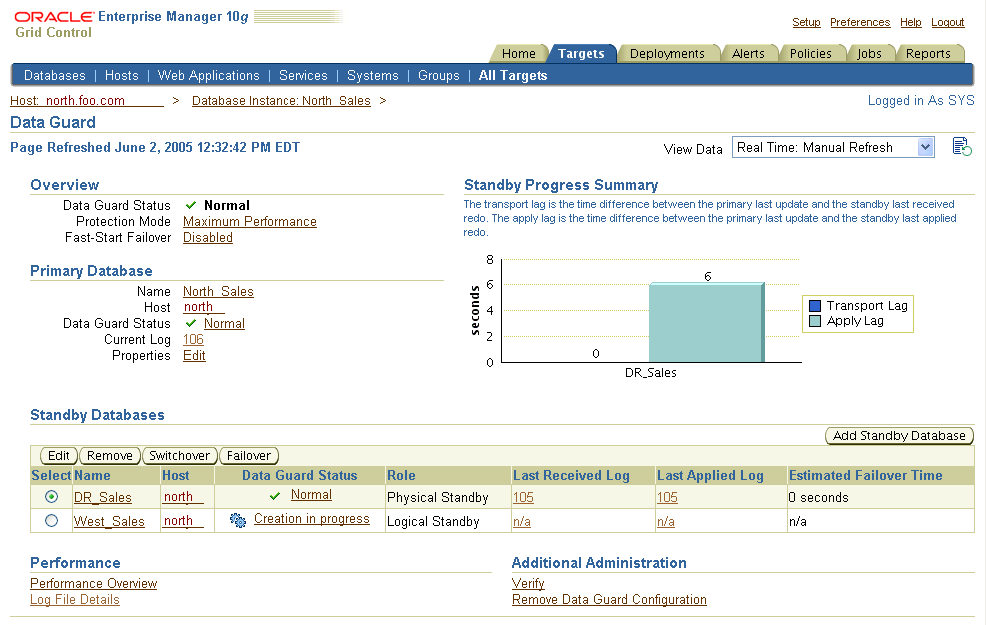Click the Apply Lag legend color swatch

815,321
